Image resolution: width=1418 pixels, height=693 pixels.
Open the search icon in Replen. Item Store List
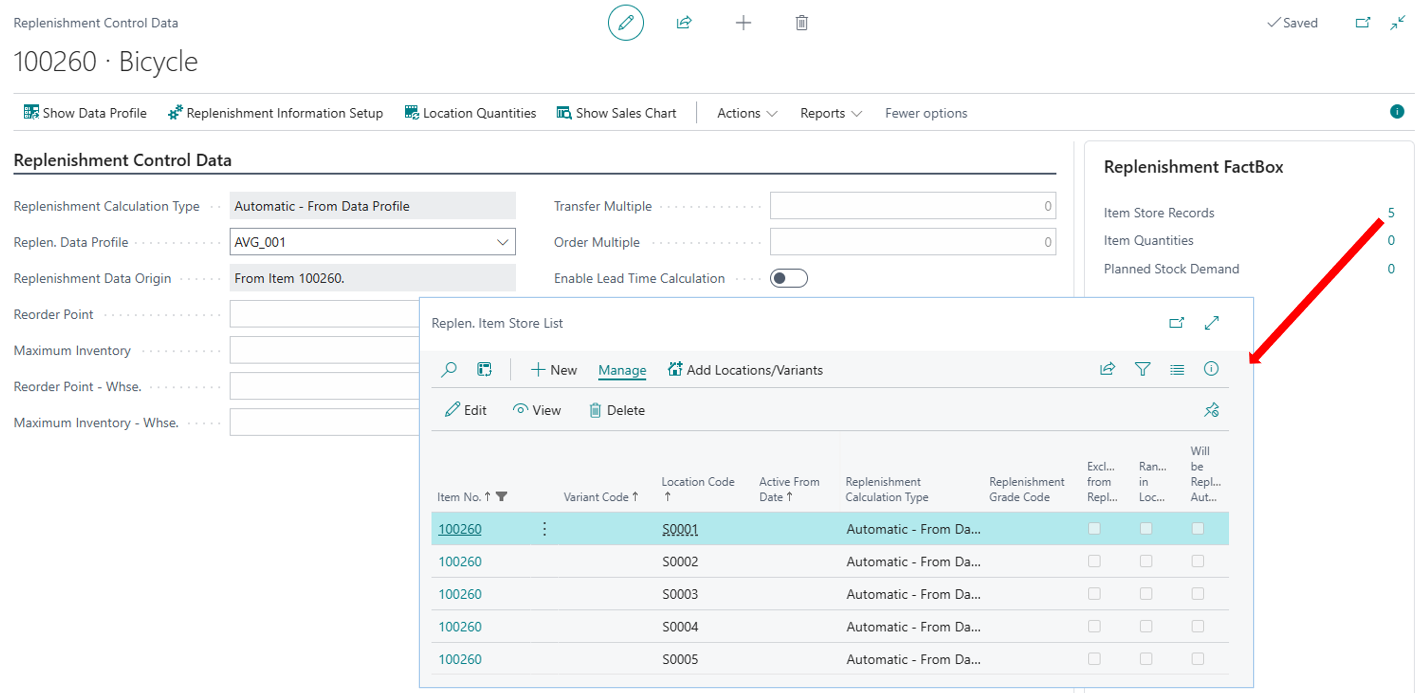pyautogui.click(x=449, y=370)
